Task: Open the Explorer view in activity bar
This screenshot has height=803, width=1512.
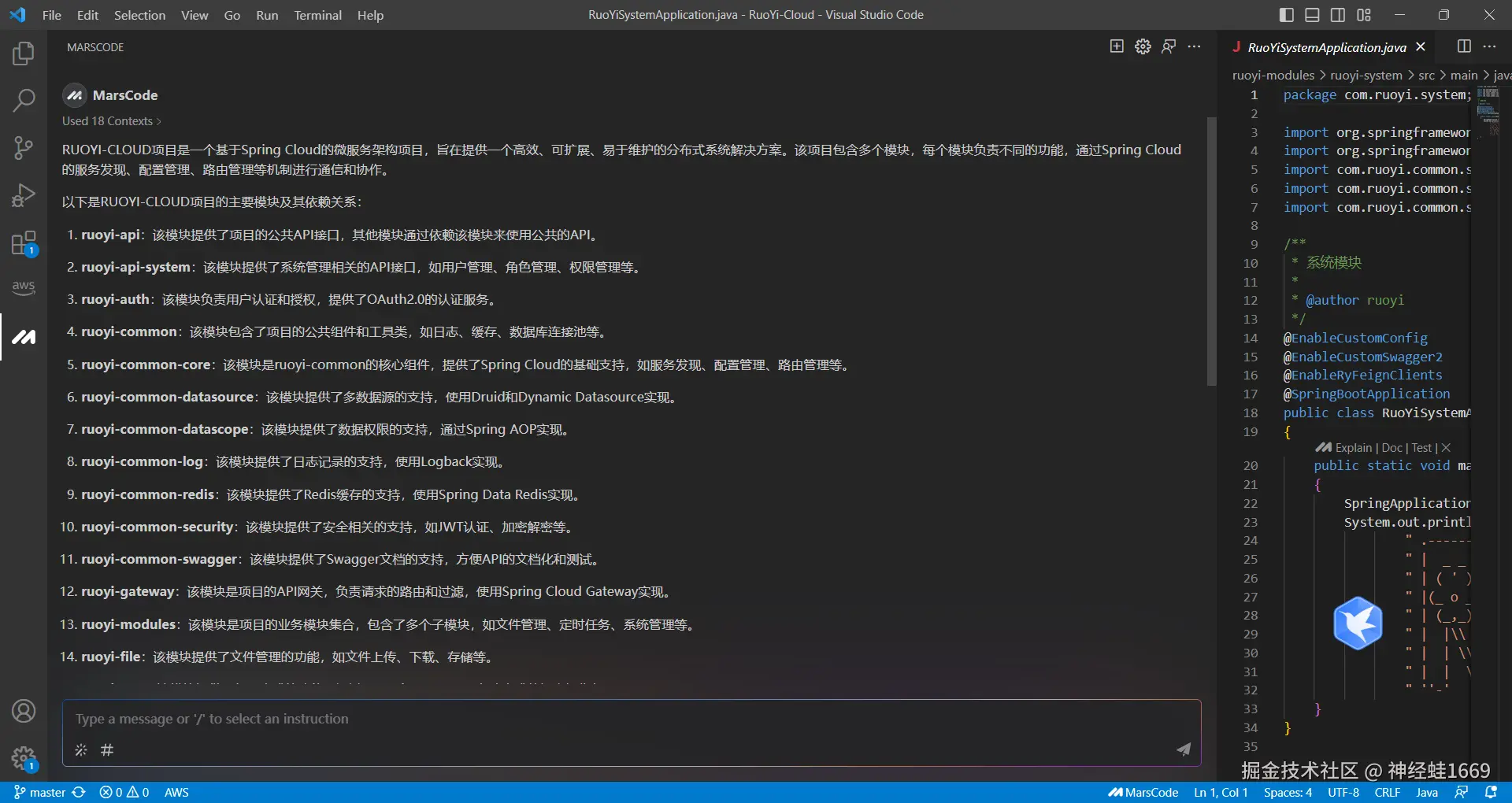Action: (x=24, y=54)
